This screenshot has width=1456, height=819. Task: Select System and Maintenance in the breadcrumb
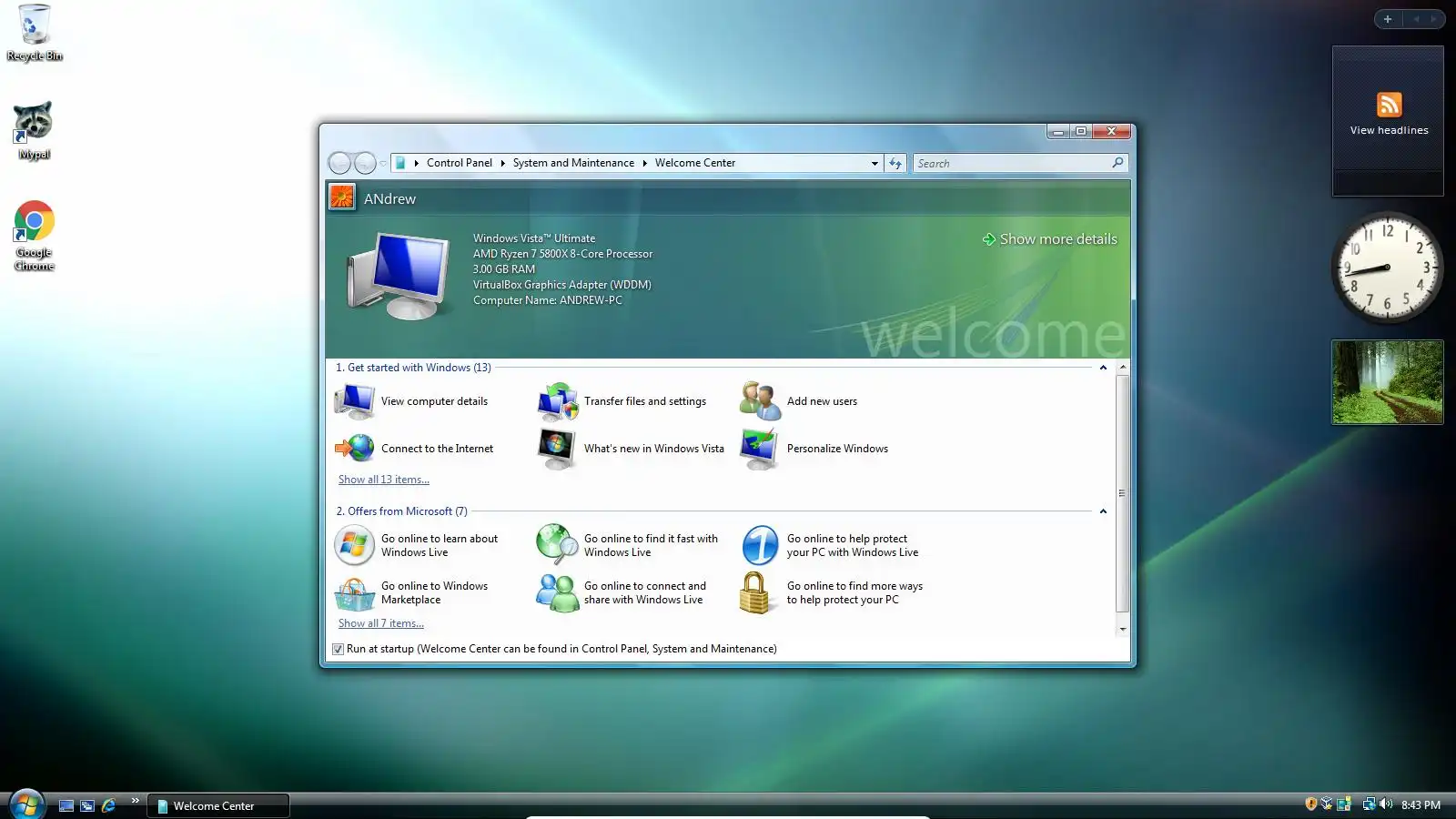[573, 163]
